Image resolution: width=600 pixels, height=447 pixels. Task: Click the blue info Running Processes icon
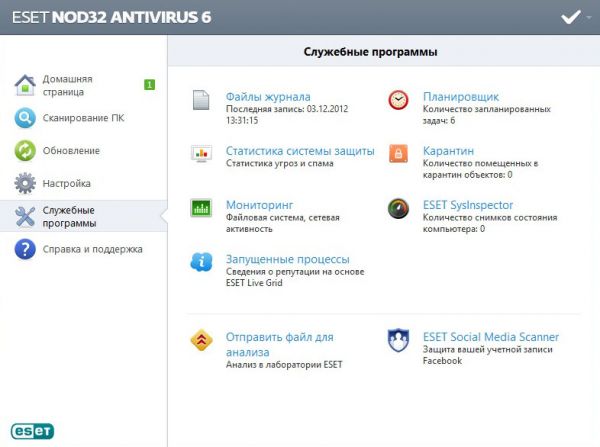[201, 262]
